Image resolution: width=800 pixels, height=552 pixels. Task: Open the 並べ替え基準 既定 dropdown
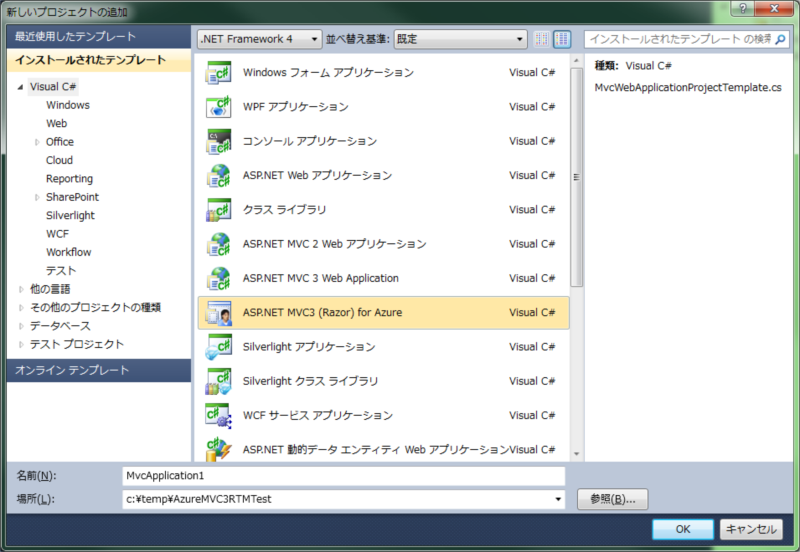pos(460,39)
